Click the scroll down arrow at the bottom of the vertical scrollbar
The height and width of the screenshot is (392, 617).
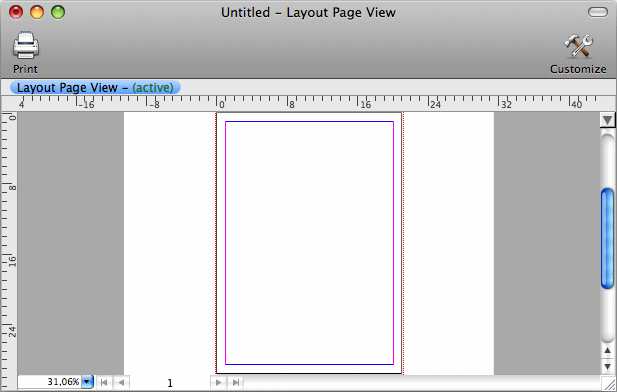(608, 366)
